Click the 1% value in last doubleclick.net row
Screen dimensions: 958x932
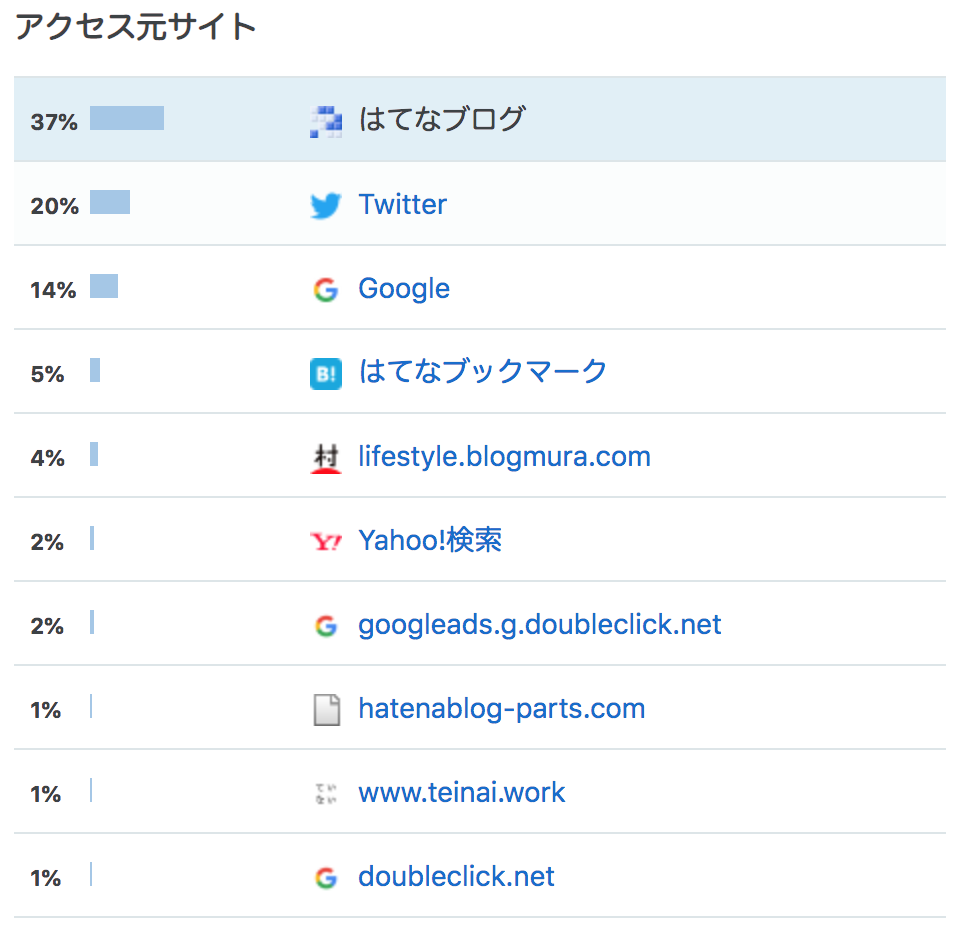[45, 879]
